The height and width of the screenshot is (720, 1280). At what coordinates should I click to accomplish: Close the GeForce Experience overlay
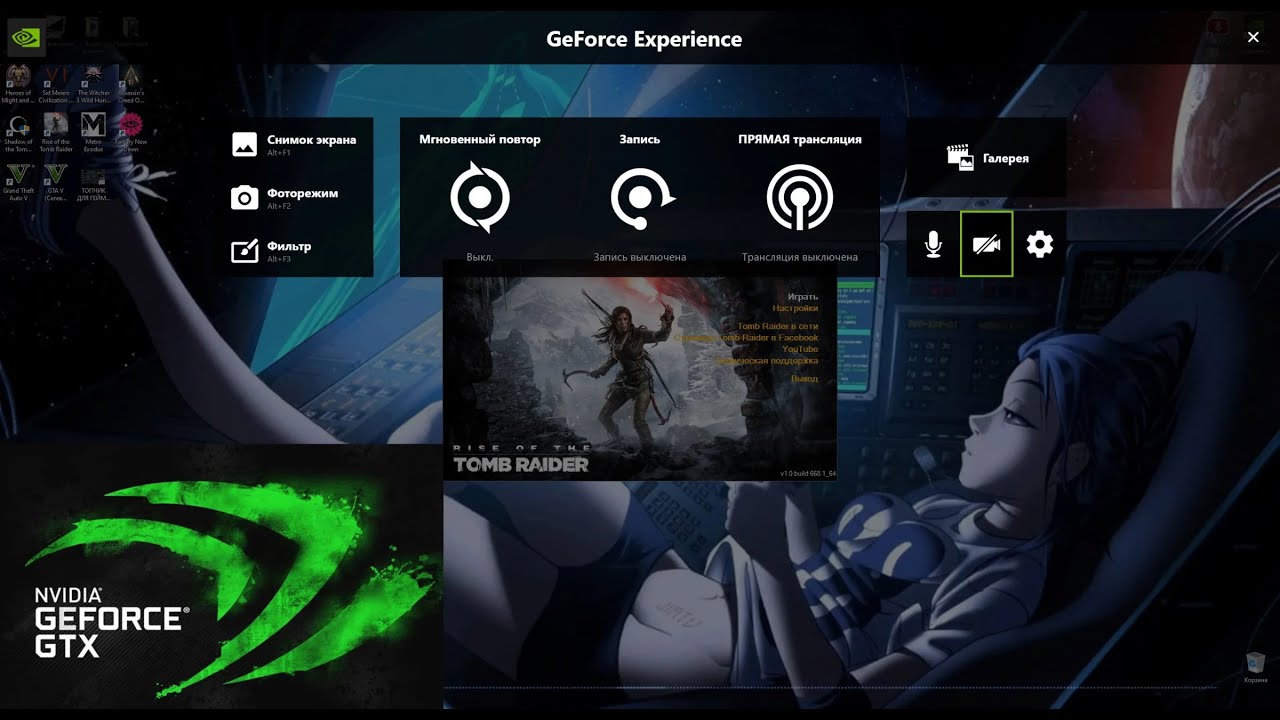pyautogui.click(x=1253, y=37)
